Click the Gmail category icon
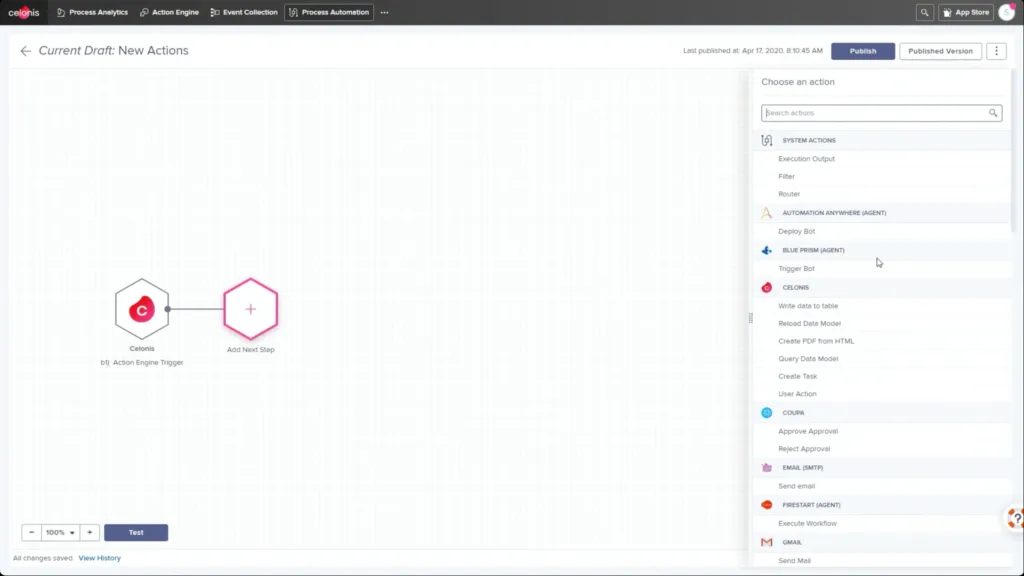The height and width of the screenshot is (576, 1024). [767, 542]
